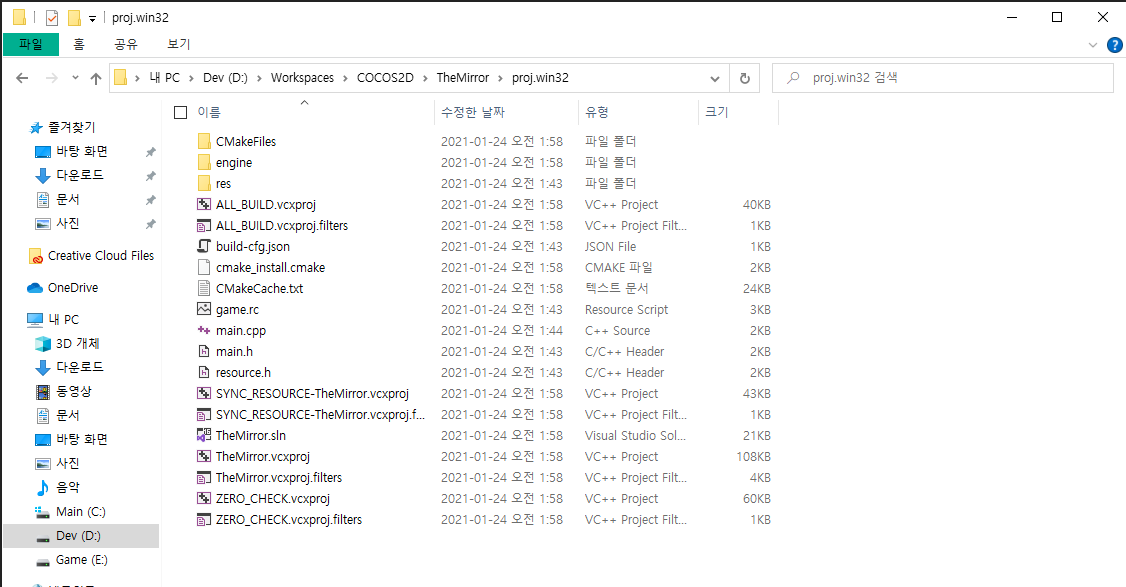1126x587 pixels.
Task: Open 동영상 videos folder in sidebar
Action: click(x=63, y=392)
